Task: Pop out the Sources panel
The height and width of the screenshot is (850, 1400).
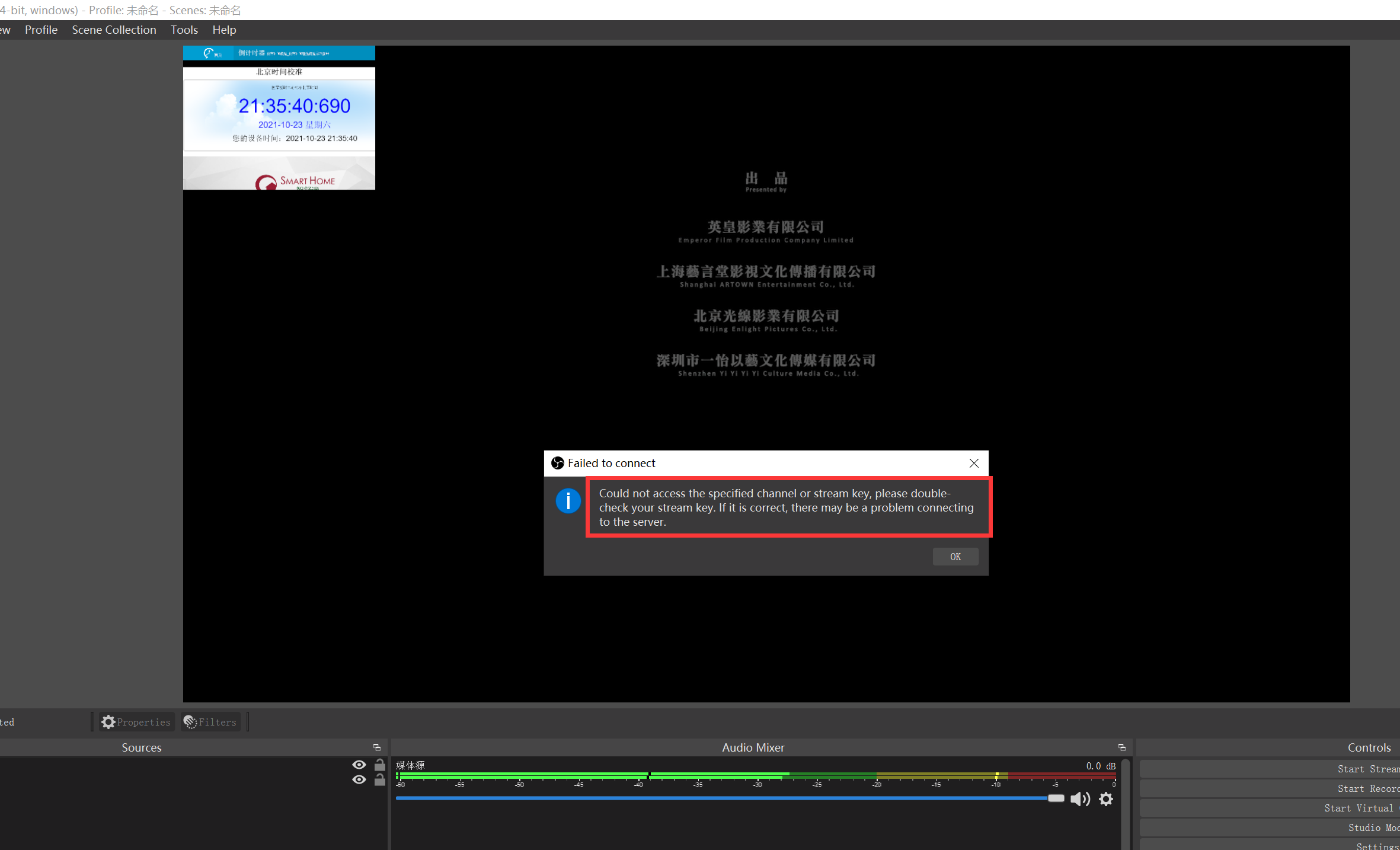Action: pos(377,747)
